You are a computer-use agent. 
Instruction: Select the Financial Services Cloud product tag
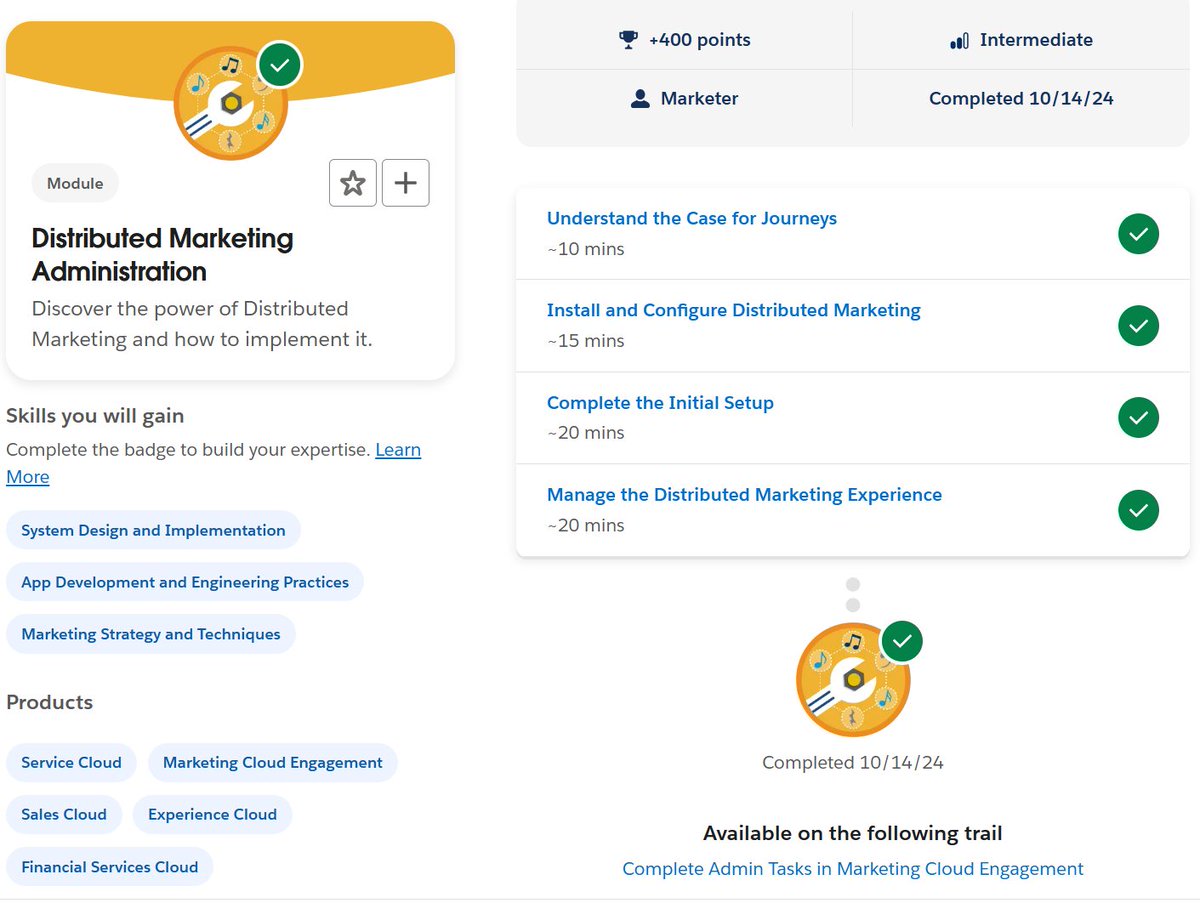click(x=109, y=867)
